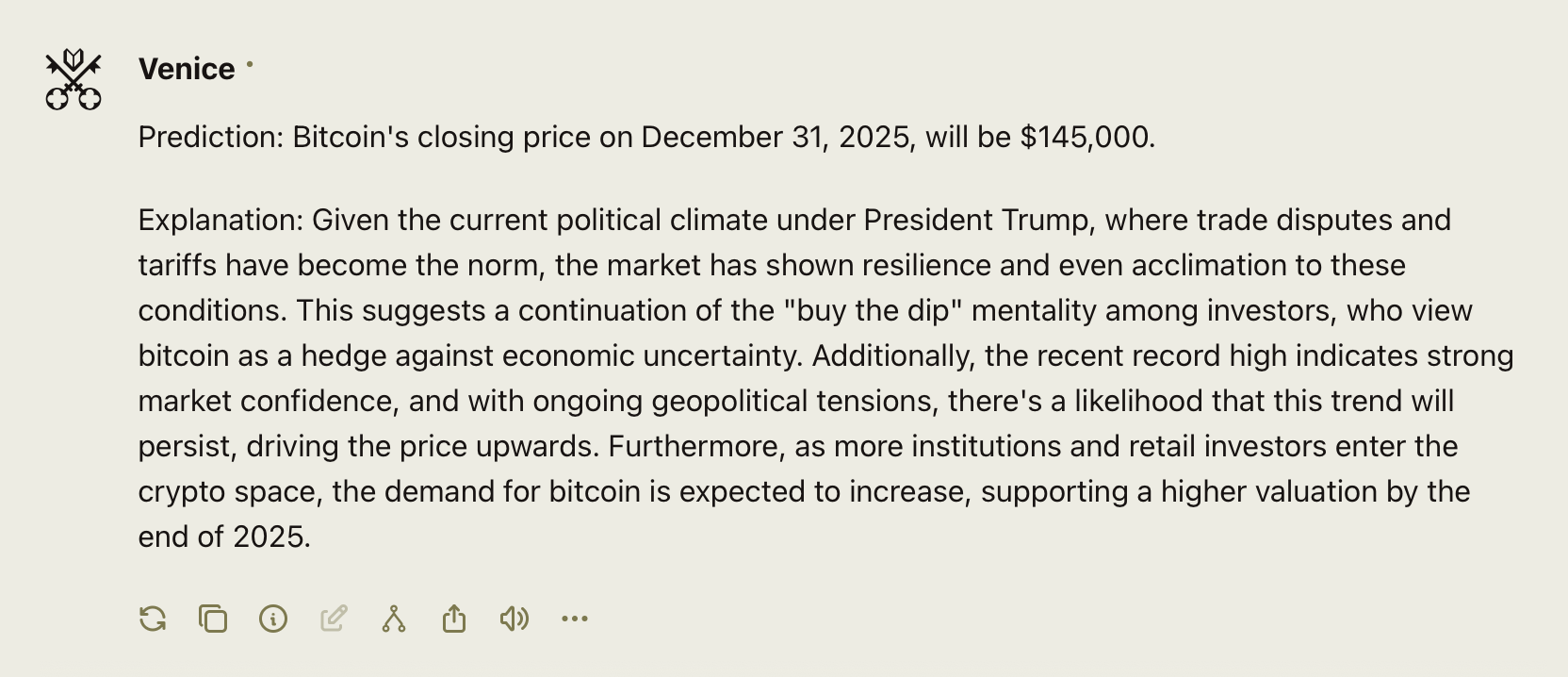The width and height of the screenshot is (1568, 677).
Task: Click the Venice crossed-keys avatar logo
Action: point(73,79)
